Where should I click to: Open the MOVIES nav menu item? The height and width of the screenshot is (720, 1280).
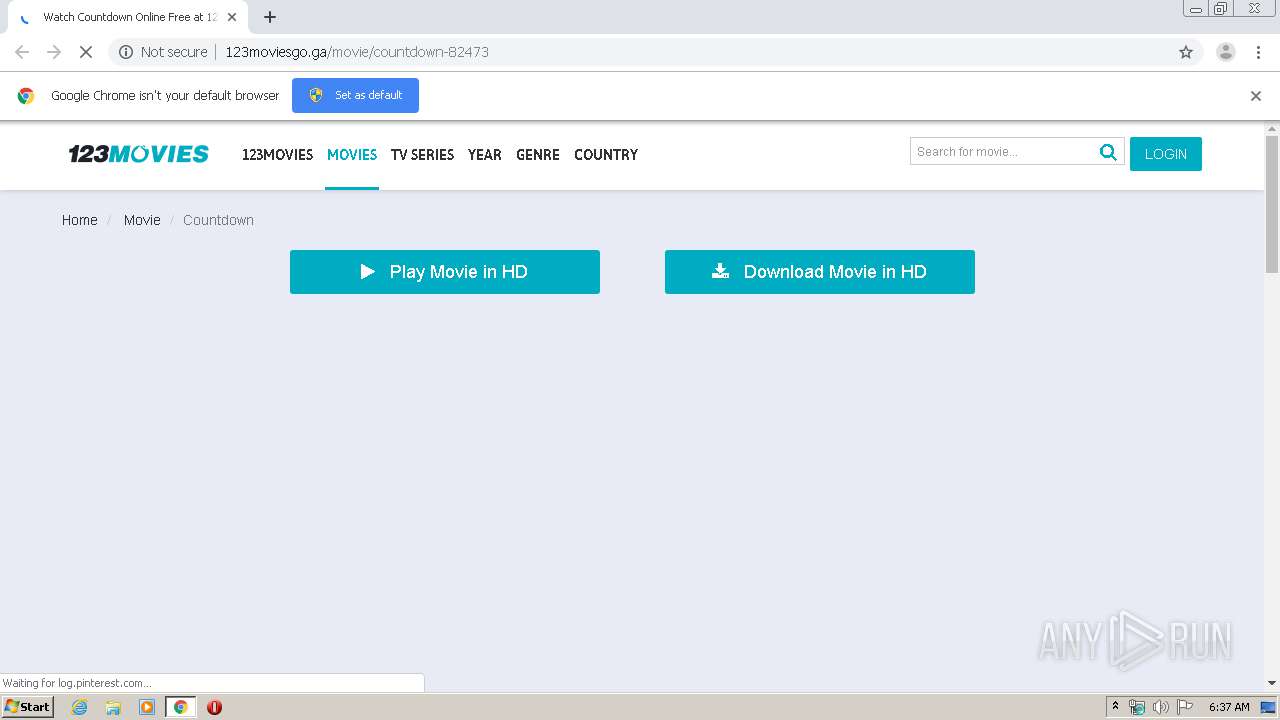click(x=352, y=155)
